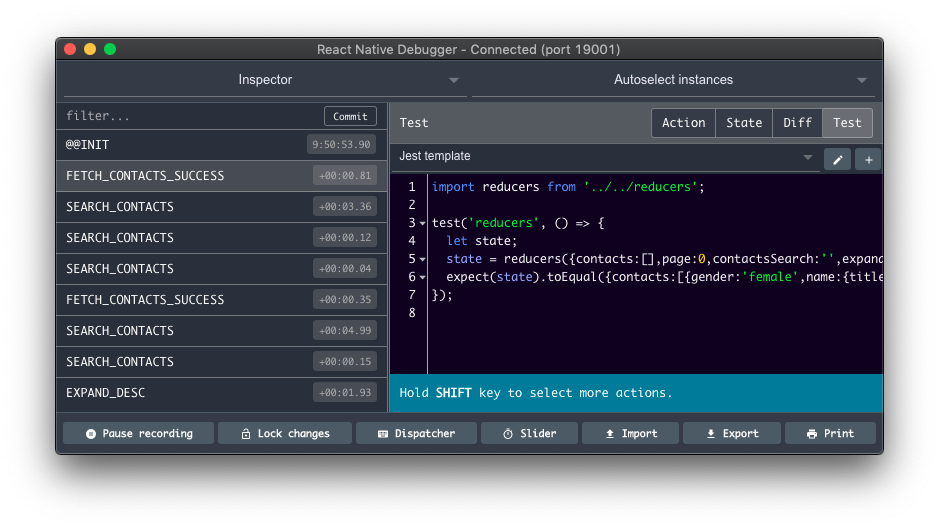Click the plus add template icon

click(867, 159)
